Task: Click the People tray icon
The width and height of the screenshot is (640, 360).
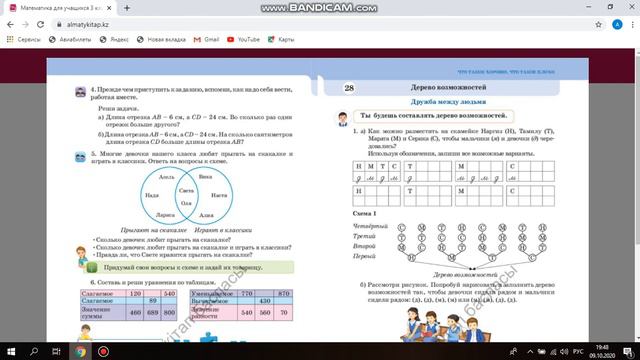Action: click(x=513, y=351)
